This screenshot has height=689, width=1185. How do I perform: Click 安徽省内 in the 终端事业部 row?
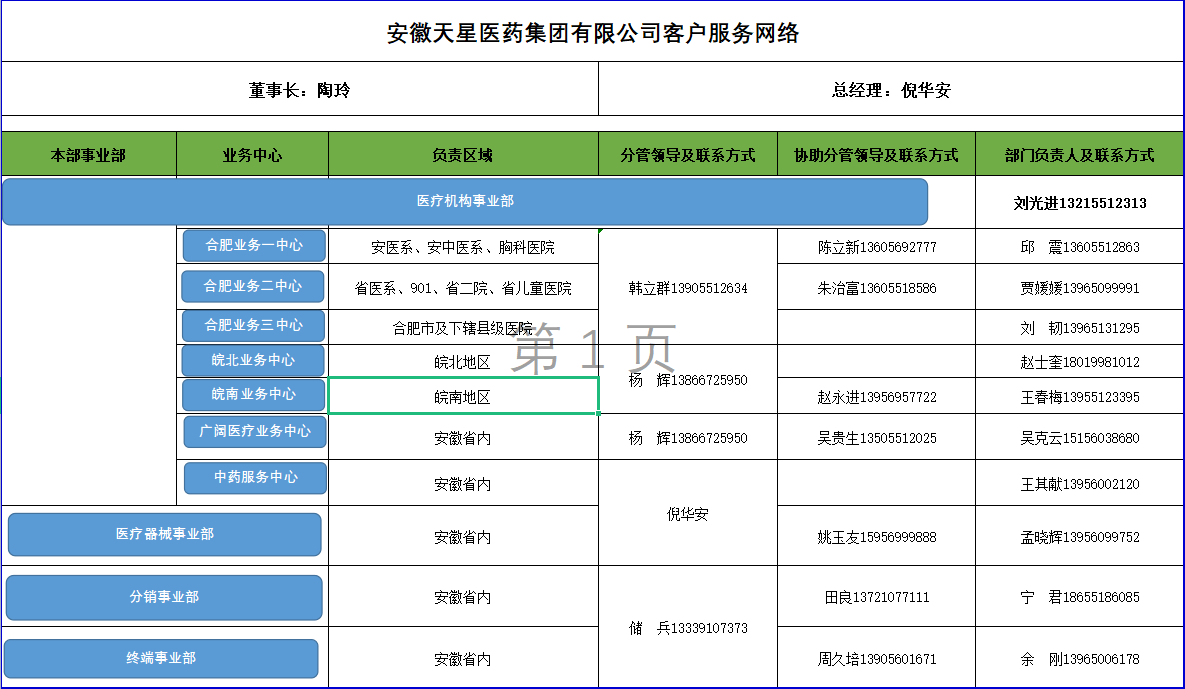463,658
